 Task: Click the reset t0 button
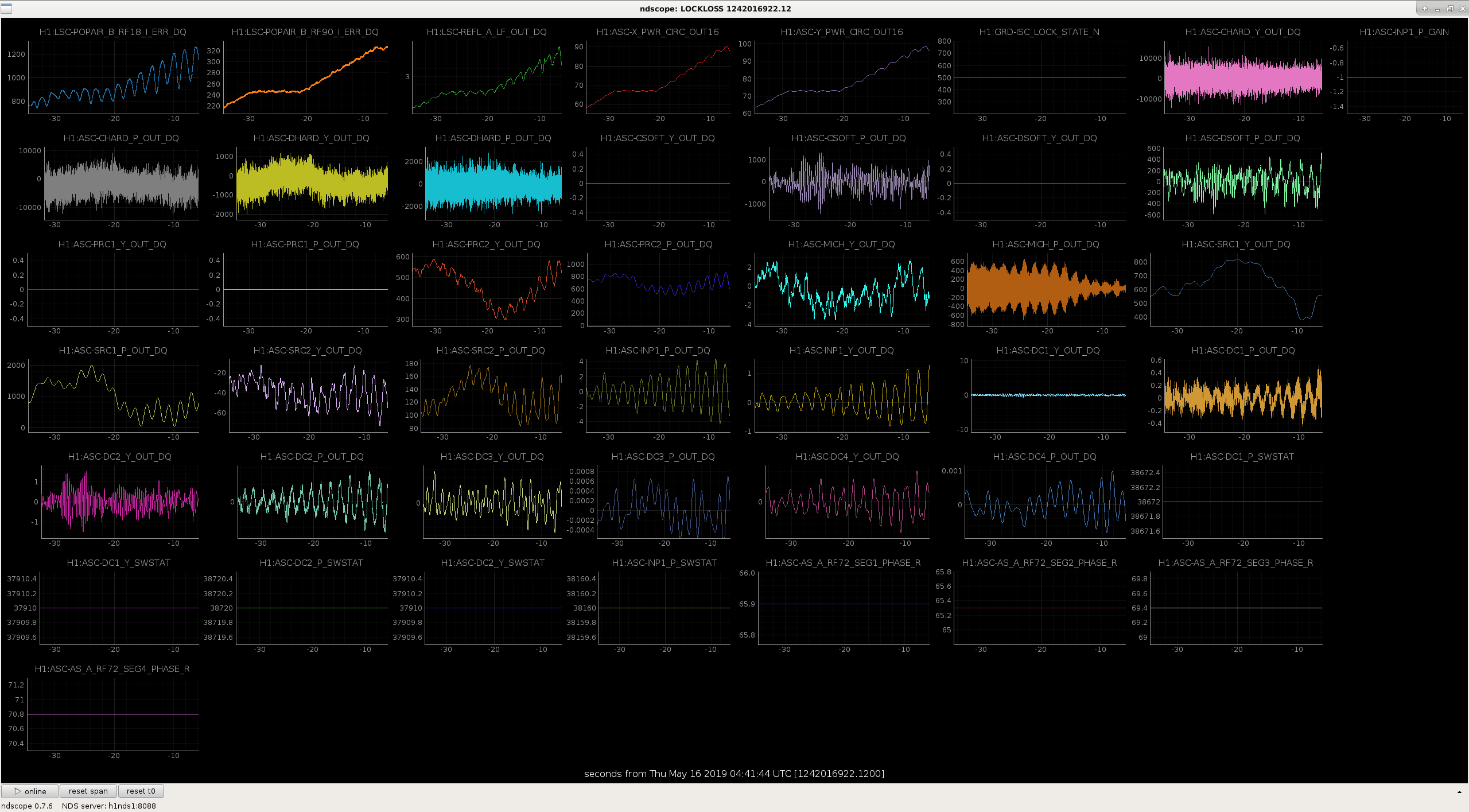click(x=141, y=791)
